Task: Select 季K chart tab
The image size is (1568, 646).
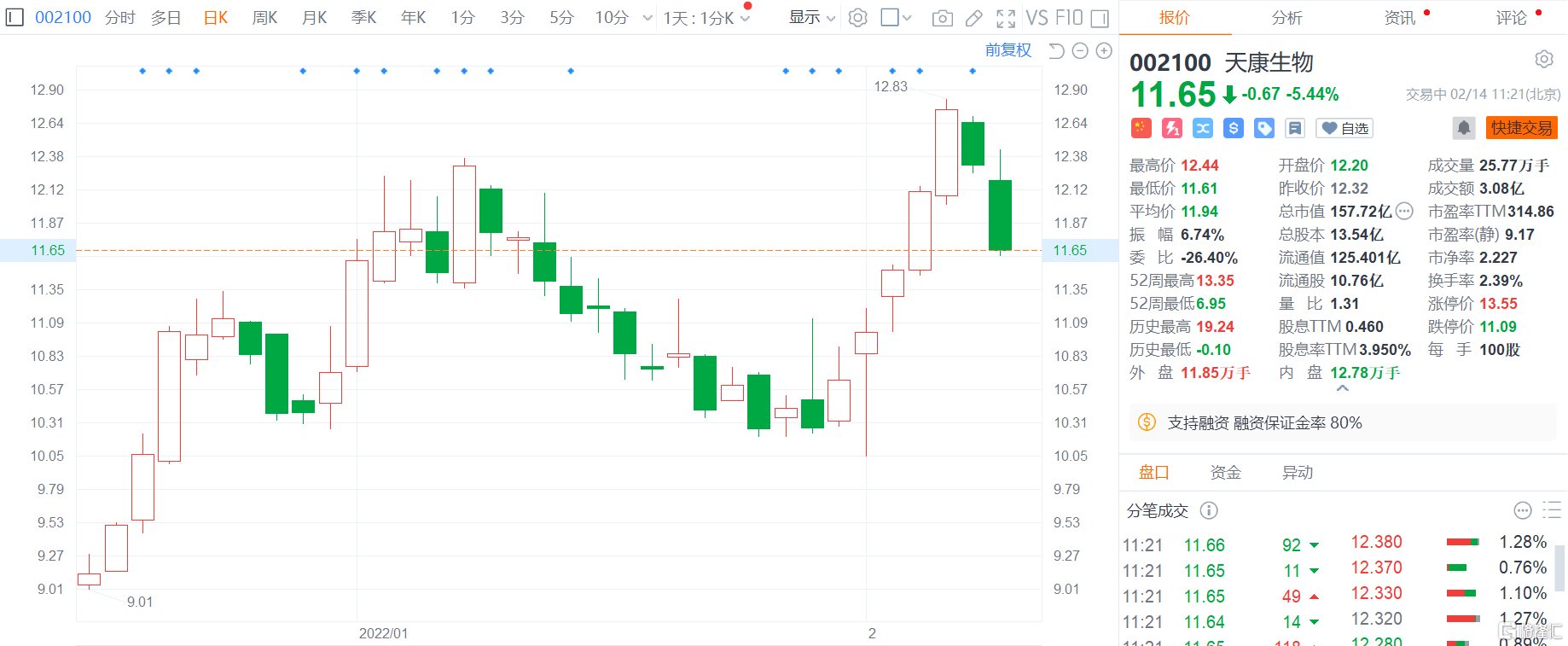Action: point(364,17)
